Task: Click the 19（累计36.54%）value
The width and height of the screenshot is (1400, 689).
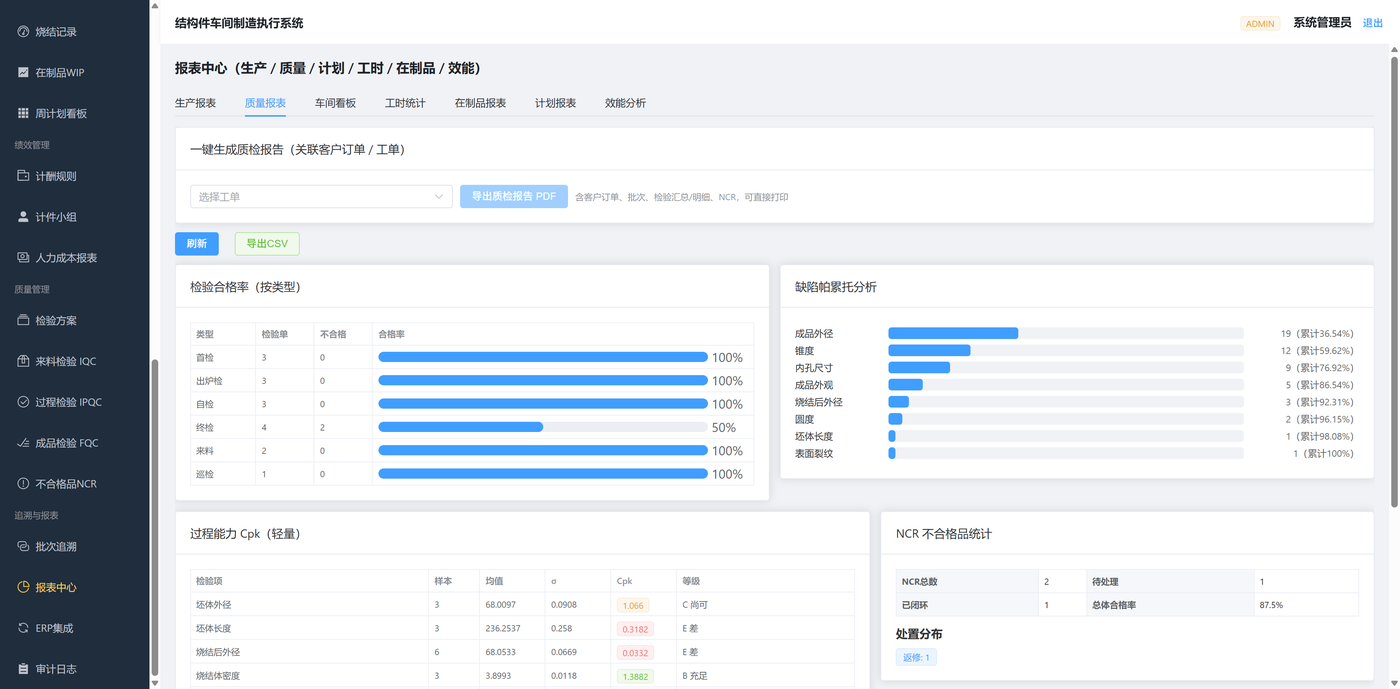Action: point(1317,333)
